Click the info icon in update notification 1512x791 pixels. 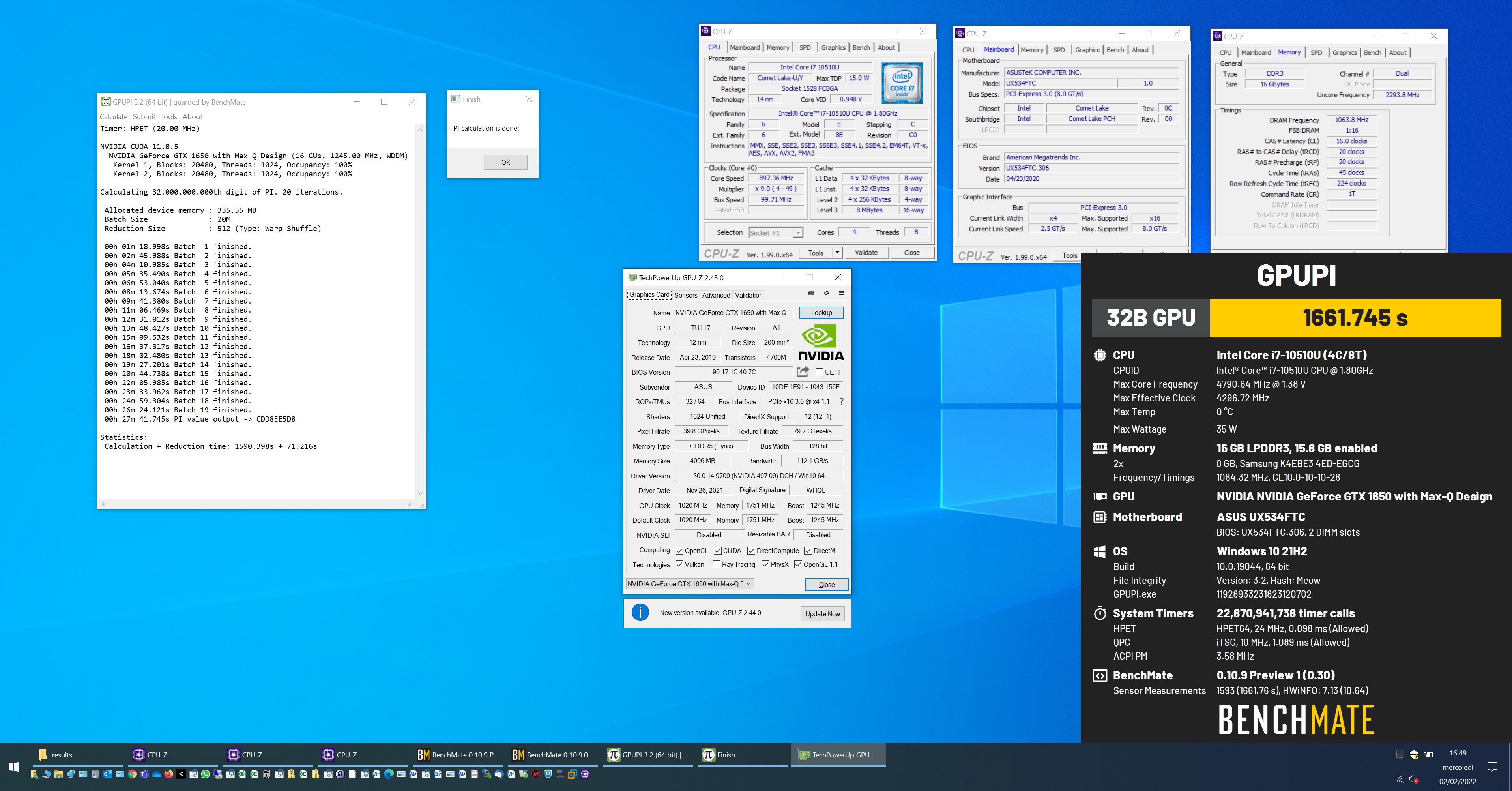[640, 613]
